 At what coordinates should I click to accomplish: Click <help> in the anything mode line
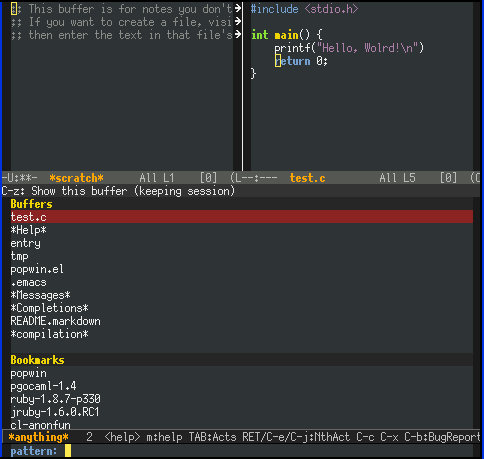(x=122, y=437)
